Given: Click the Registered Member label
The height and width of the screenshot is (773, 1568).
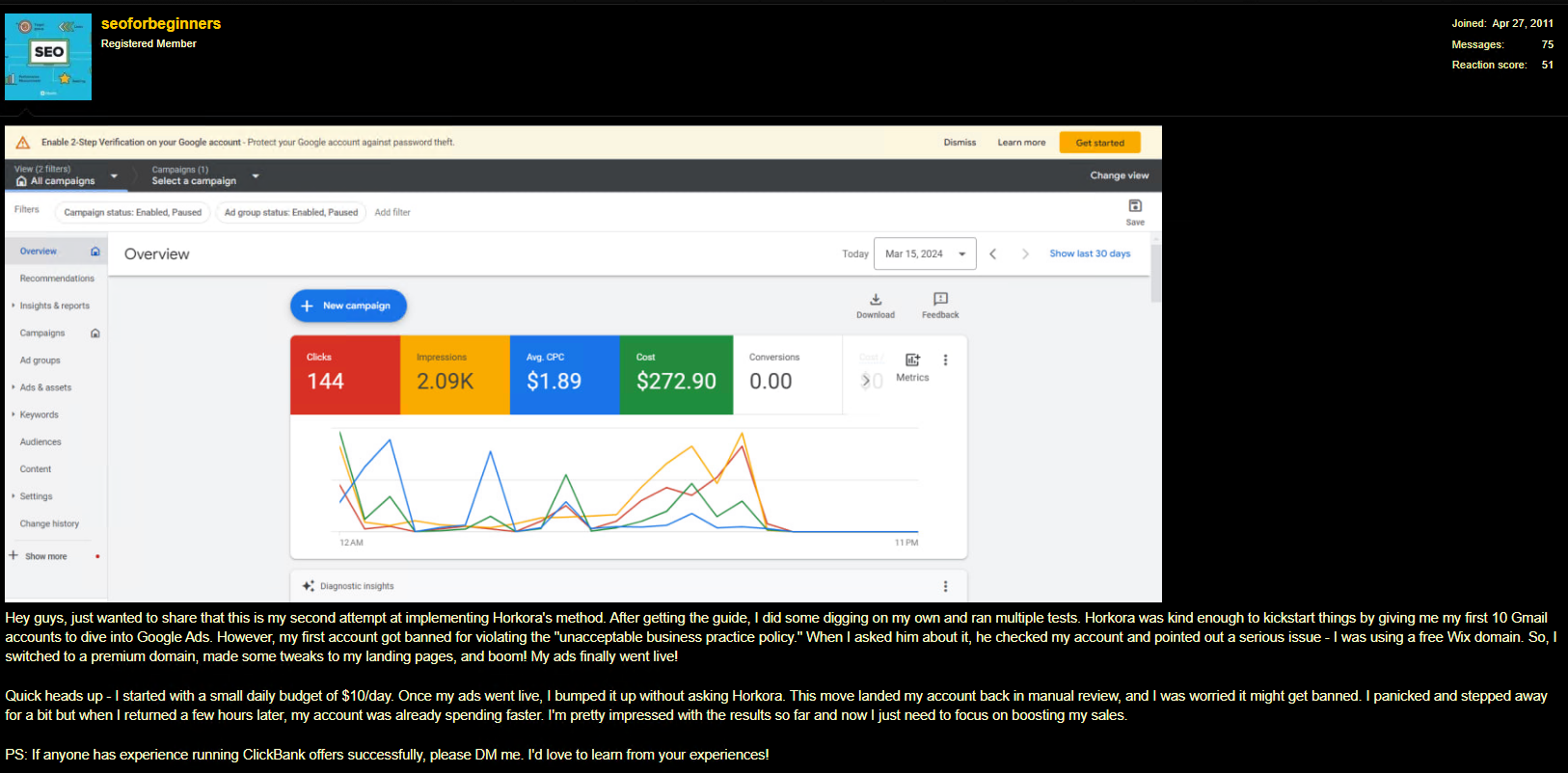Looking at the screenshot, I should 149,44.
